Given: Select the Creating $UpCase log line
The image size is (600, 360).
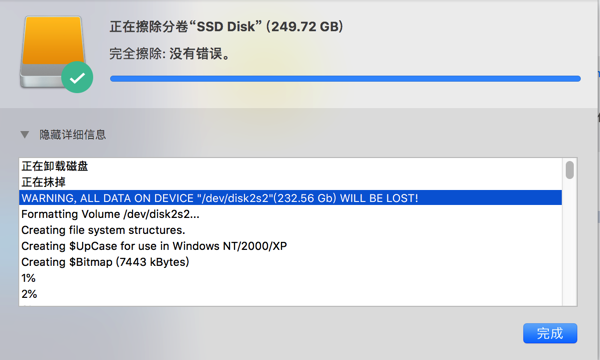Looking at the screenshot, I should point(290,246).
